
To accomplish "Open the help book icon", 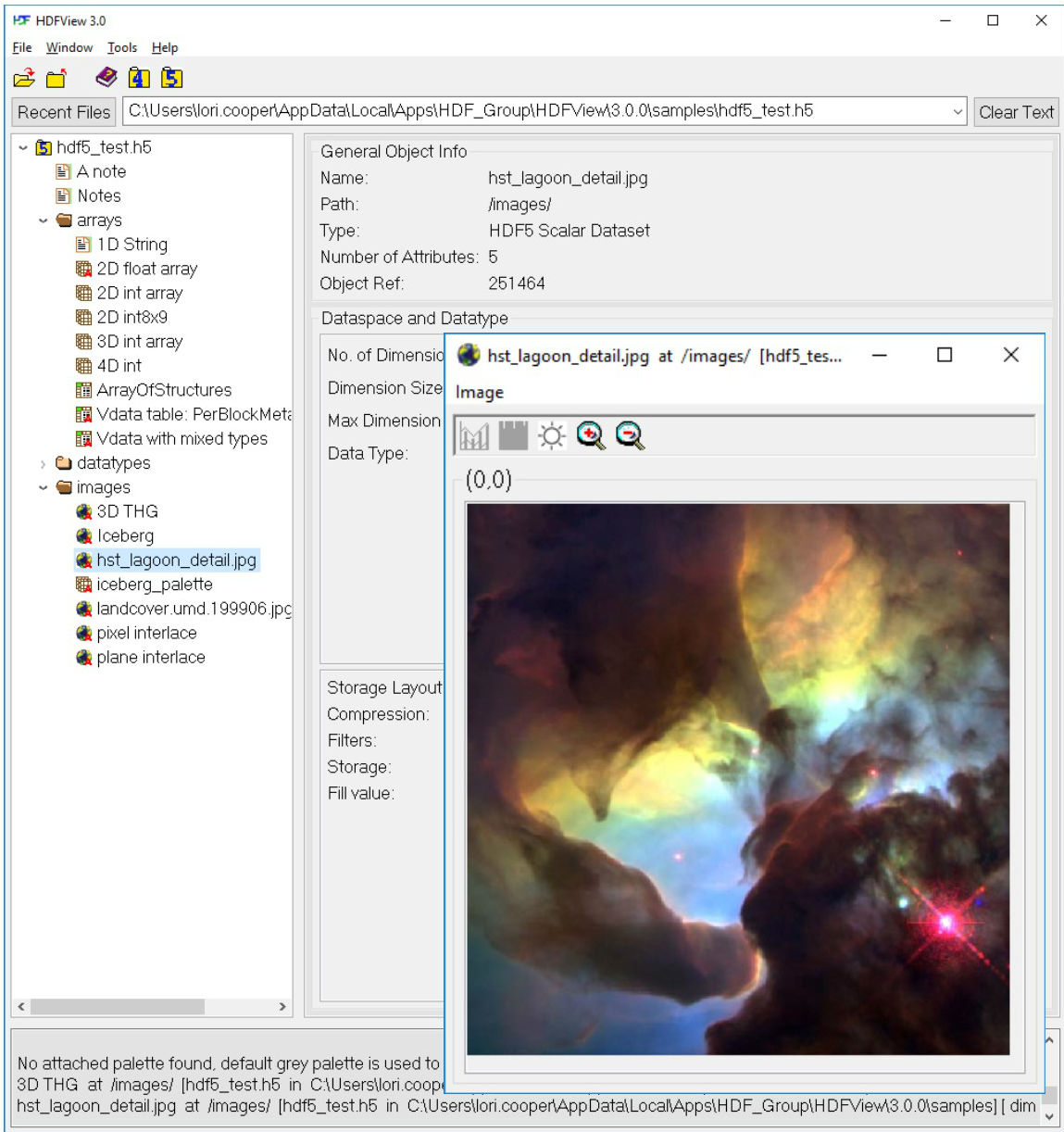I will pos(106,78).
